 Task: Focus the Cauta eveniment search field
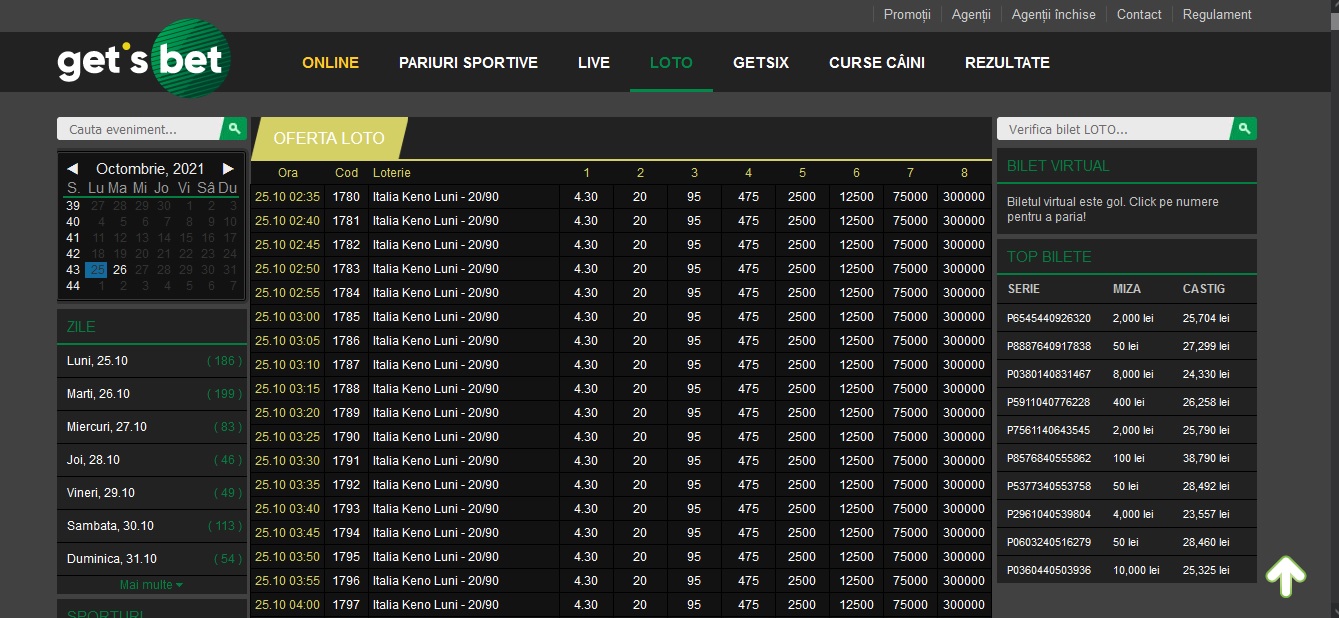click(x=139, y=129)
